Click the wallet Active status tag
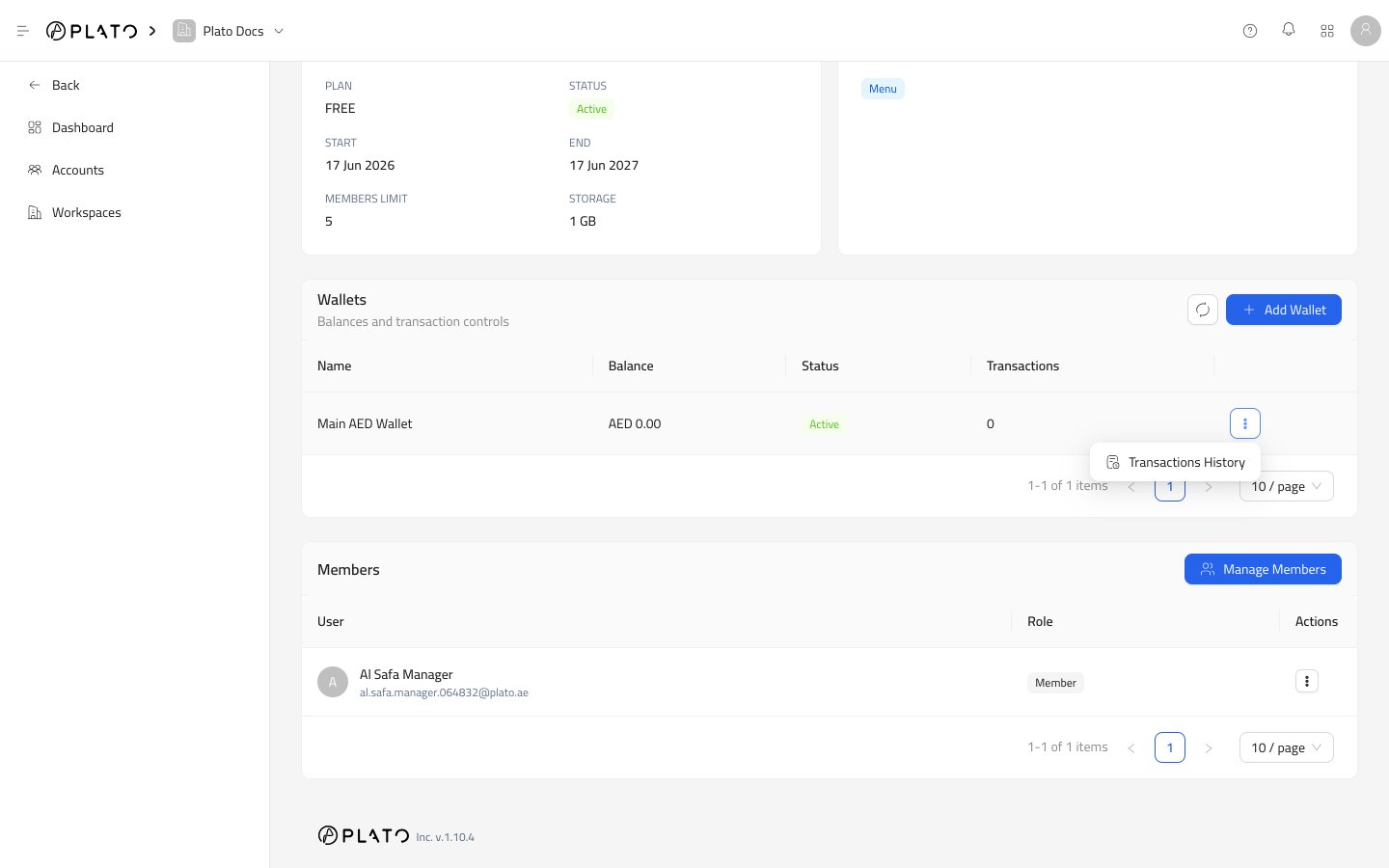This screenshot has height=868, width=1389. coord(824,424)
